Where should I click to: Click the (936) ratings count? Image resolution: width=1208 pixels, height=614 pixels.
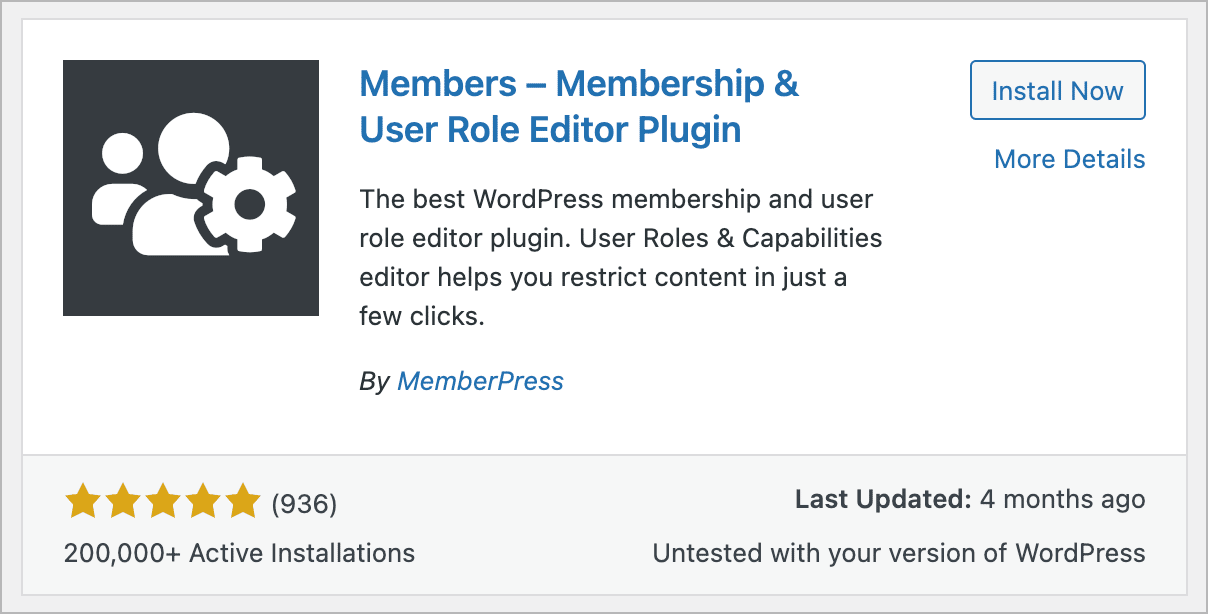point(304,504)
